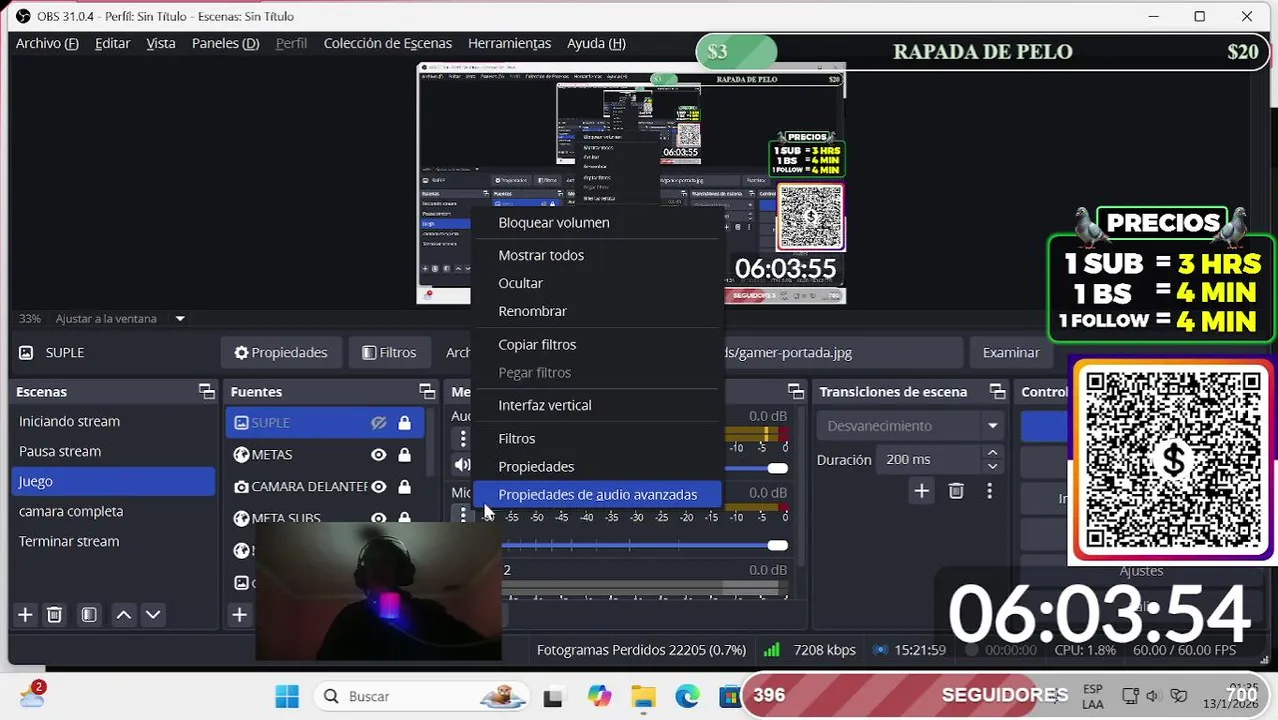The height and width of the screenshot is (720, 1278).
Task: Open Copilot from the taskbar
Action: point(599,696)
